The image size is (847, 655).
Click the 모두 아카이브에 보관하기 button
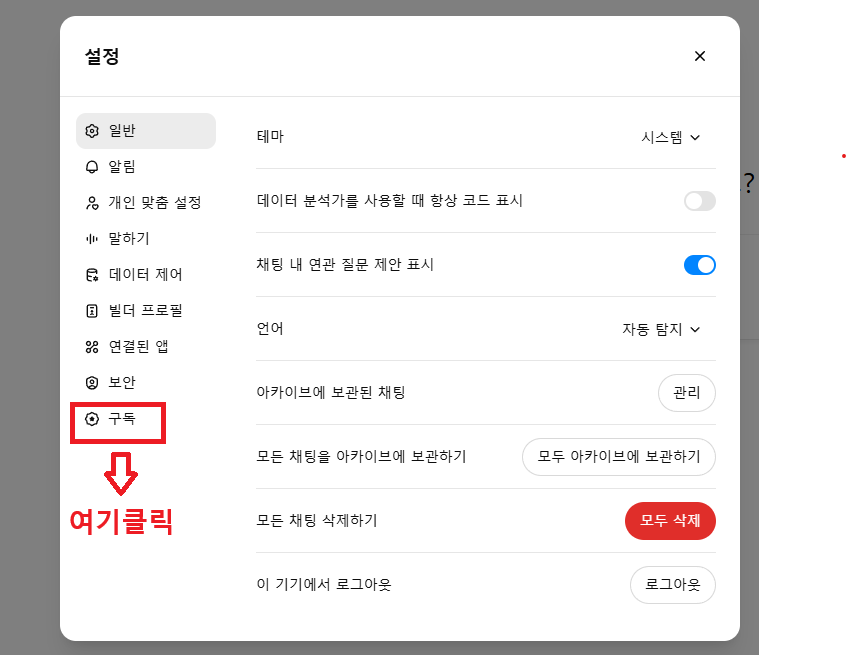pyautogui.click(x=619, y=457)
